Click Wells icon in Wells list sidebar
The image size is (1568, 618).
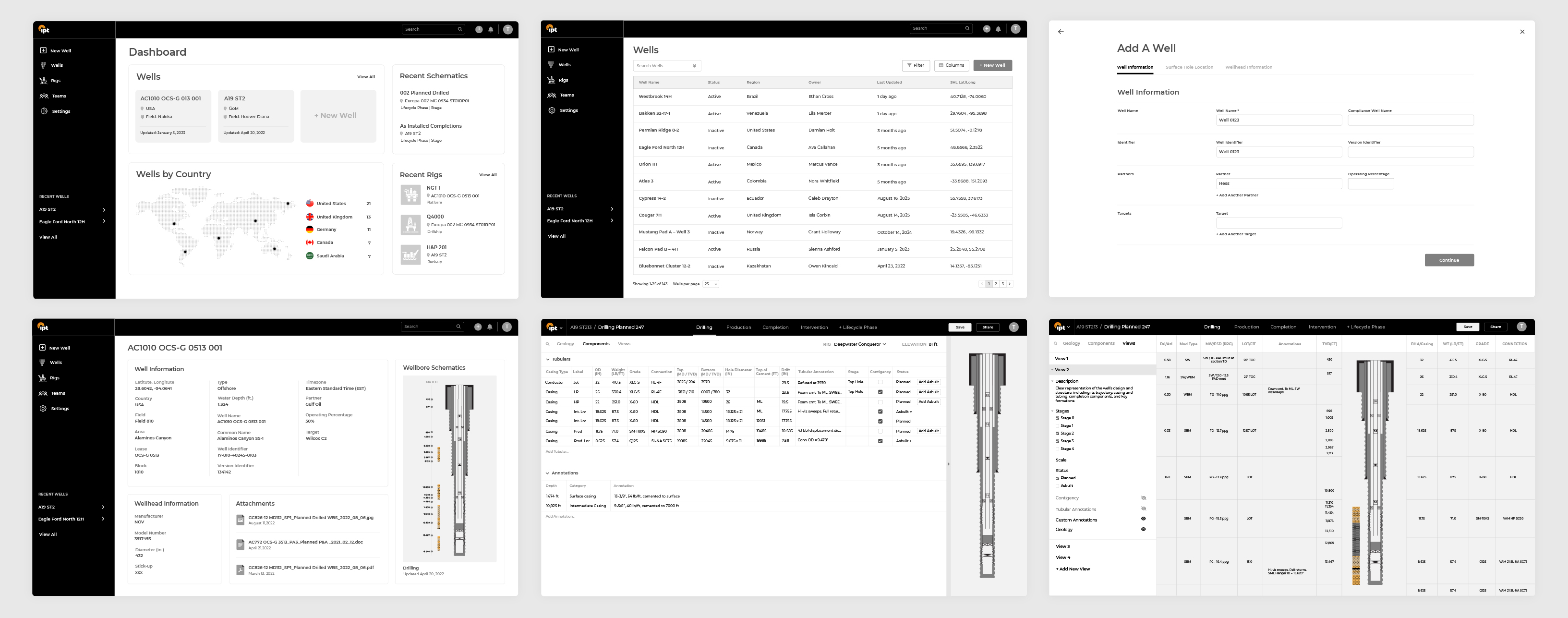click(551, 64)
